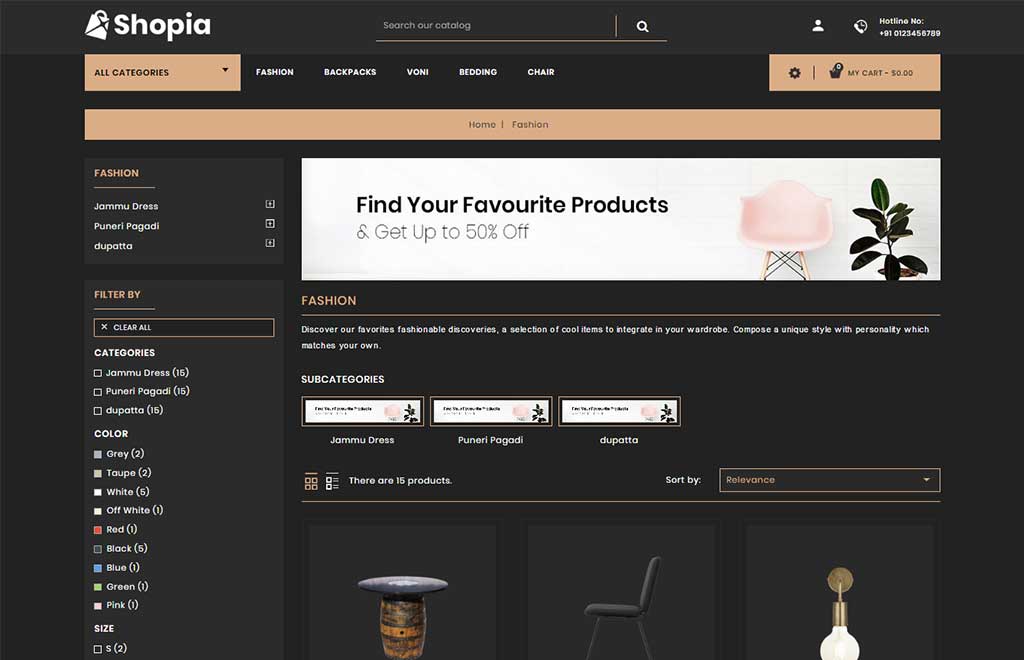This screenshot has height=660, width=1024.
Task: Open the All Categories dropdown
Action: [163, 72]
